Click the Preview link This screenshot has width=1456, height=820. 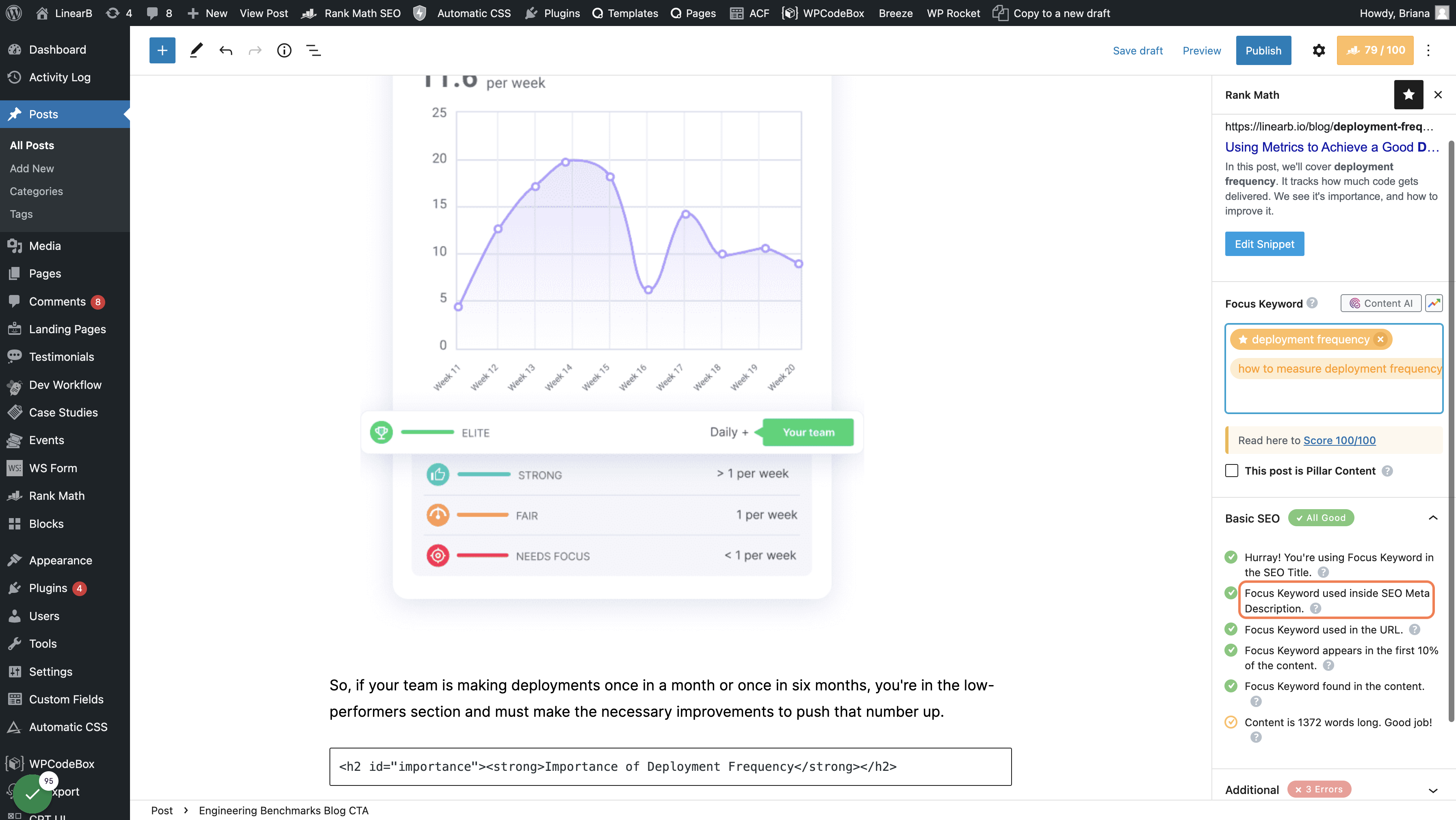click(x=1202, y=50)
